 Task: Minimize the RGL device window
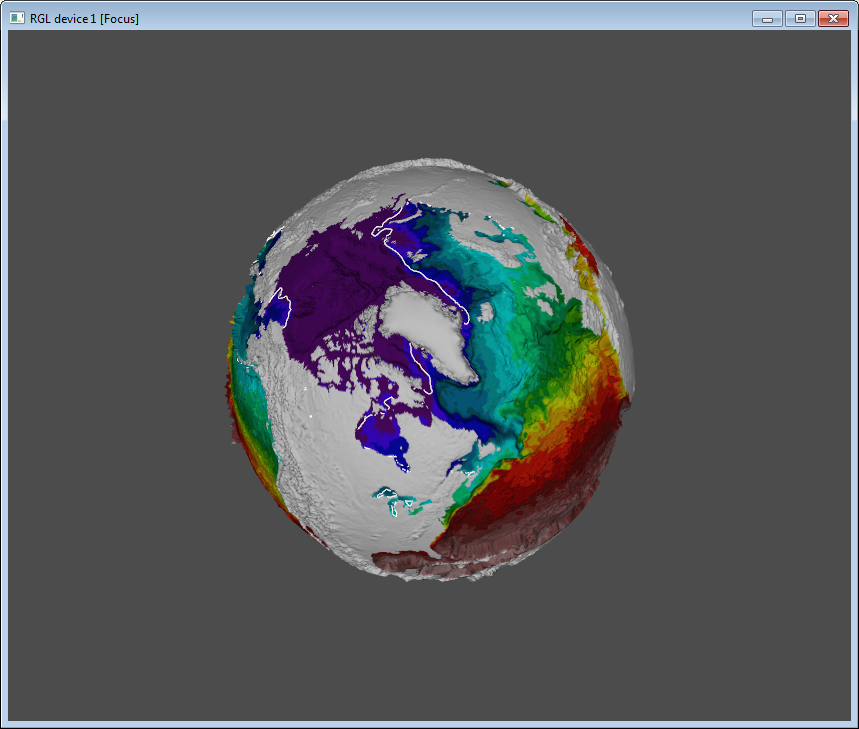[x=767, y=19]
